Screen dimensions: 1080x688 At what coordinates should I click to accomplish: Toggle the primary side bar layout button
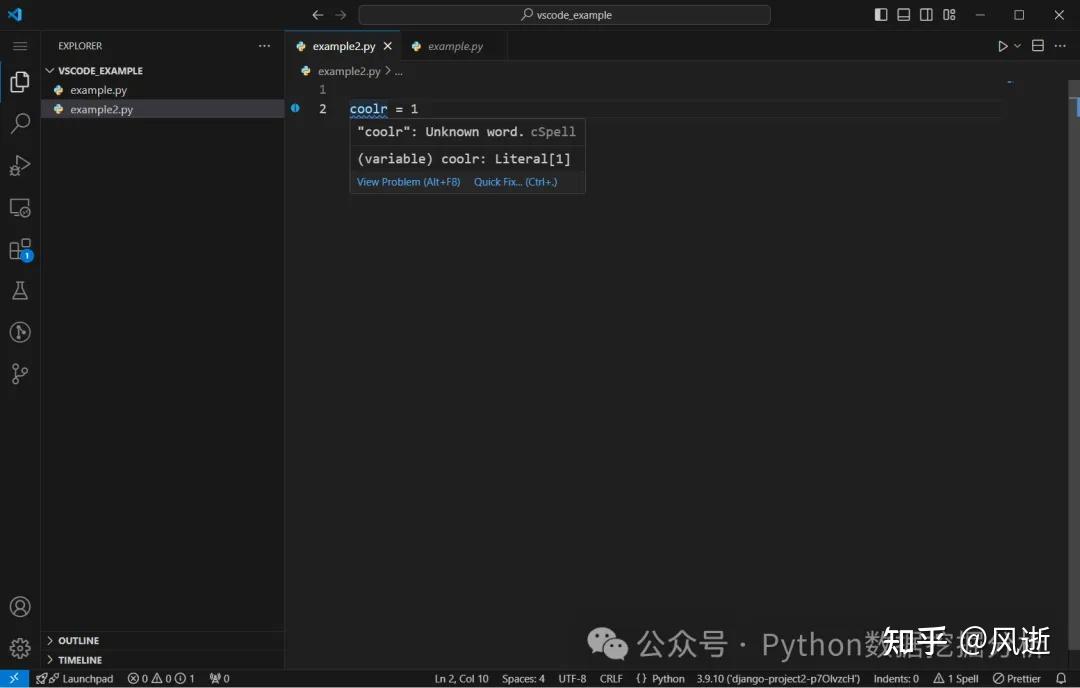tap(881, 15)
